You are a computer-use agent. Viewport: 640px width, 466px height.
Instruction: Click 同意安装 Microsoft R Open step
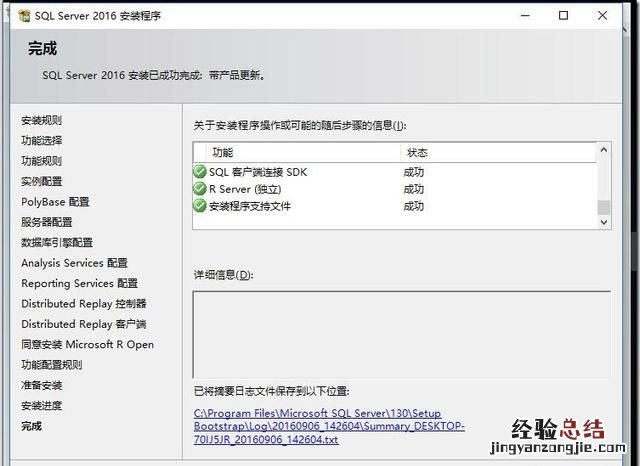[x=87, y=344]
